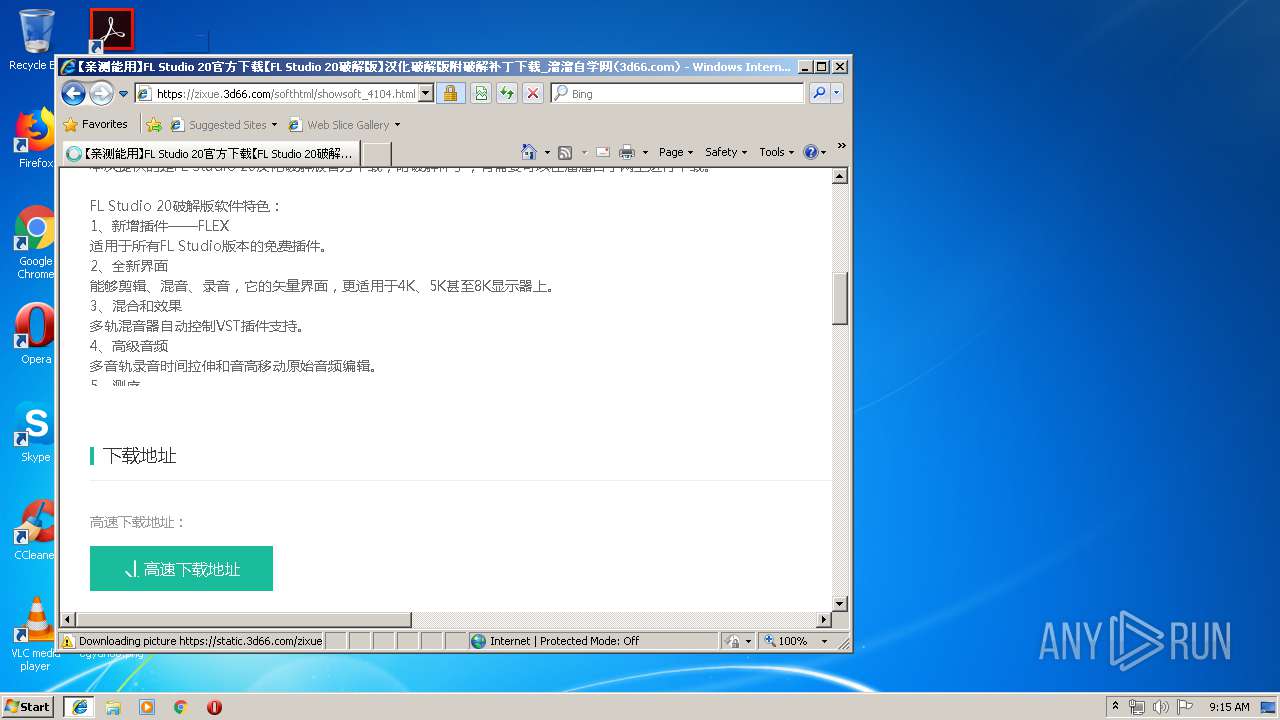Click the green 高速下载地址 download button
The height and width of the screenshot is (720, 1280).
tap(181, 568)
